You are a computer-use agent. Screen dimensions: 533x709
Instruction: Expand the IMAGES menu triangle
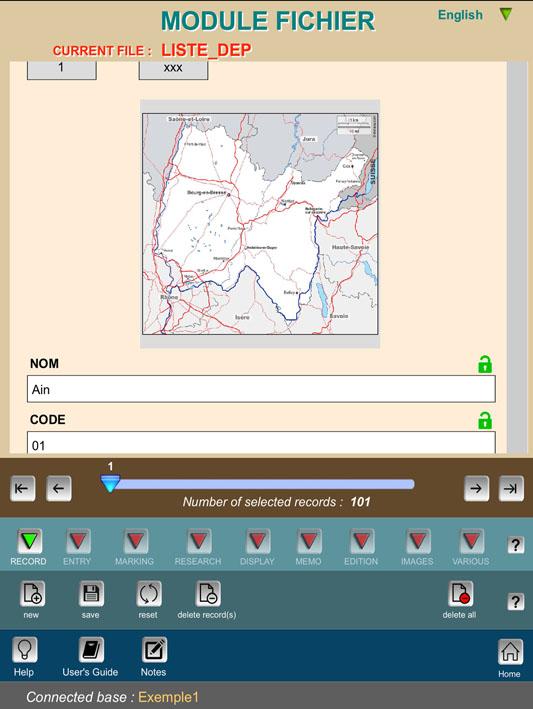tap(418, 541)
